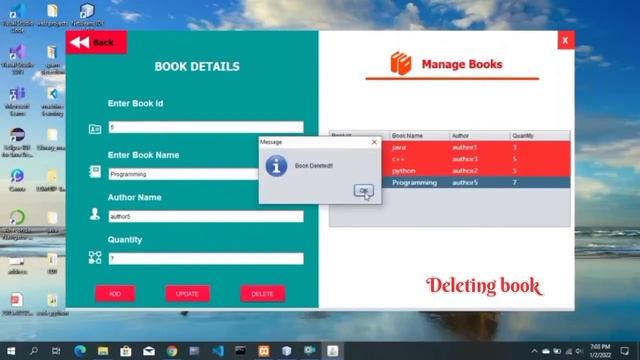This screenshot has width=640, height=360.
Task: Click the Quantity input field
Action: [206, 258]
